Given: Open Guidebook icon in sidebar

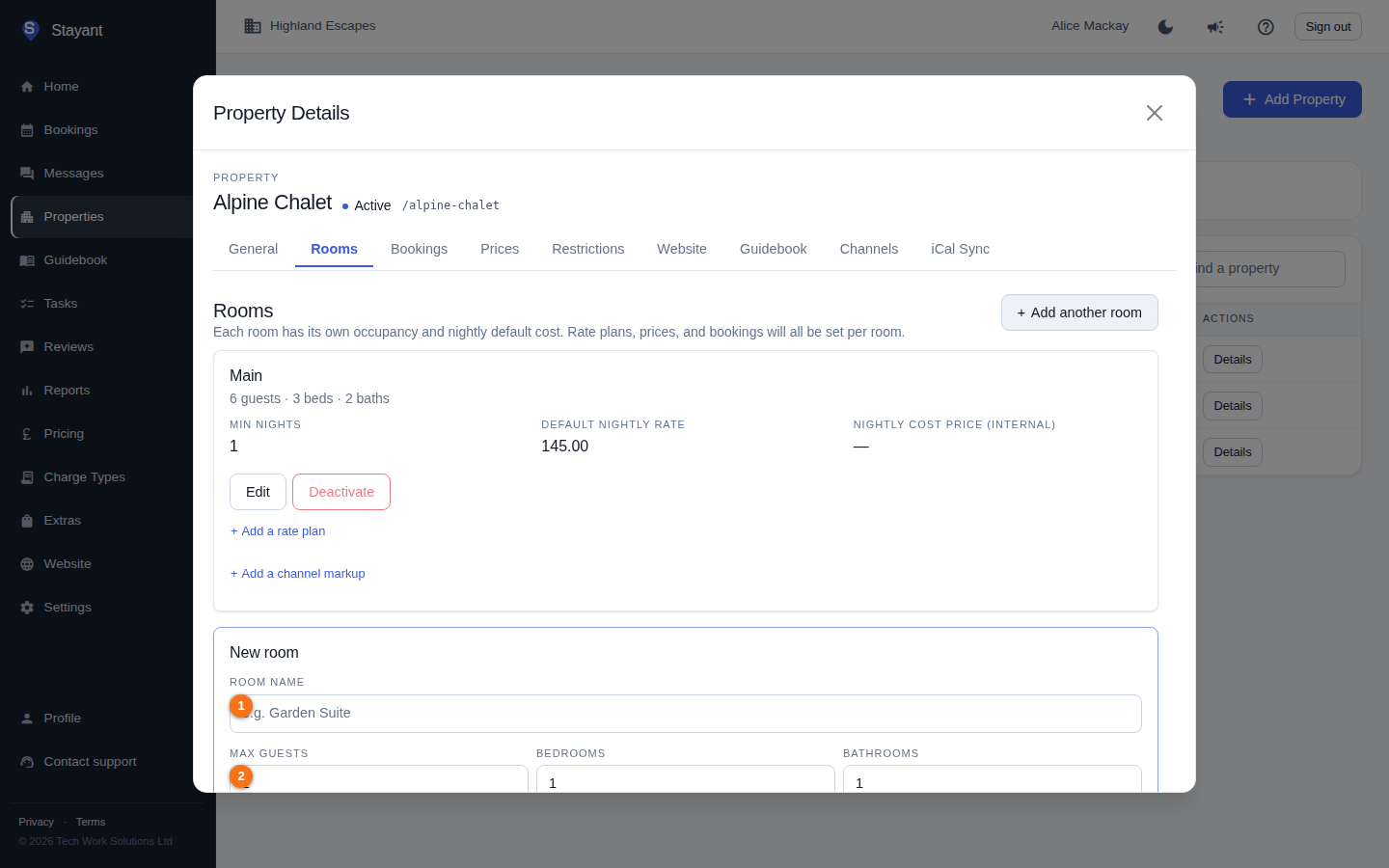Looking at the screenshot, I should [27, 260].
